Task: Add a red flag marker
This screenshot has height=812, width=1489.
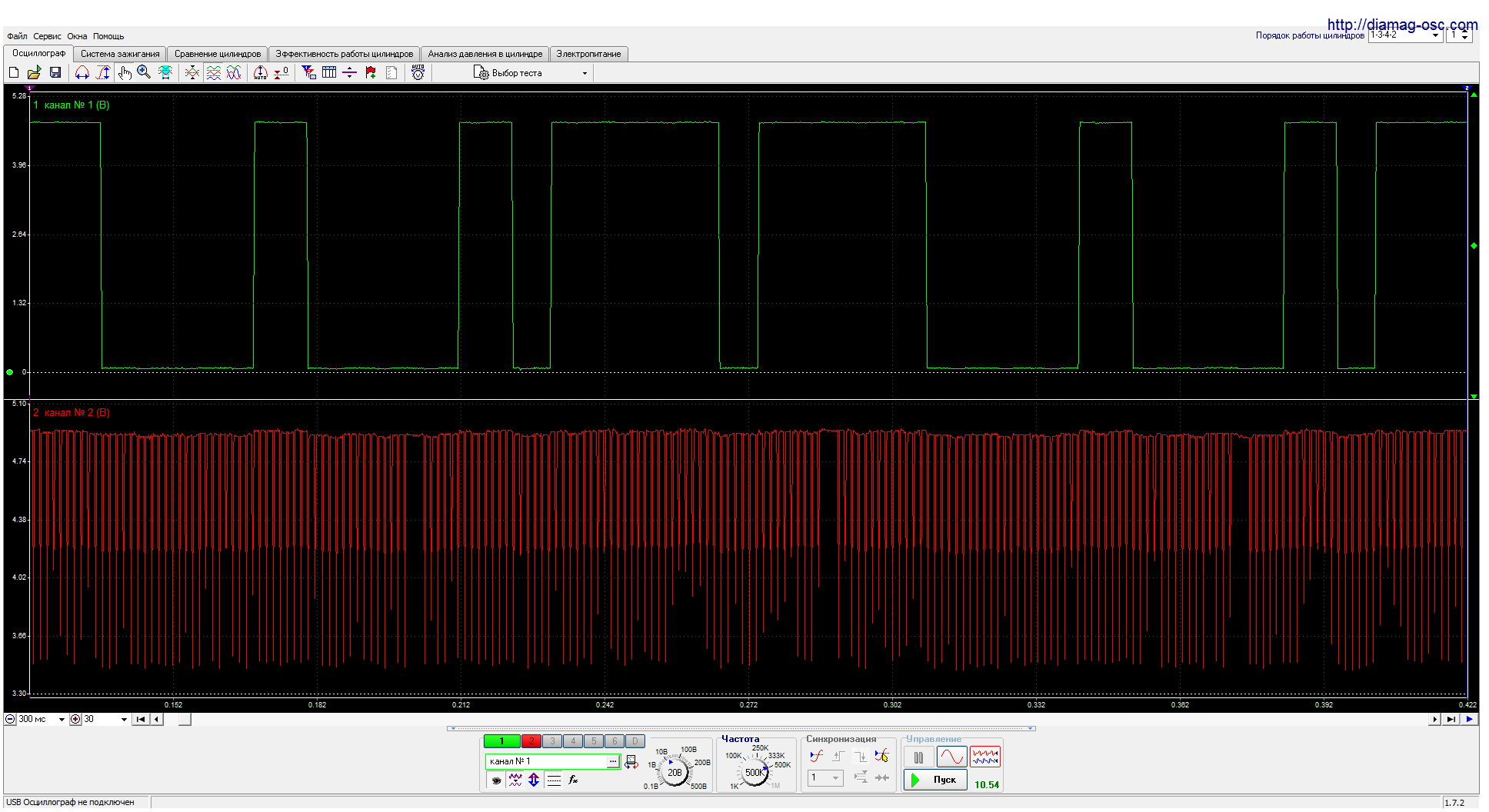Action: 371,72
